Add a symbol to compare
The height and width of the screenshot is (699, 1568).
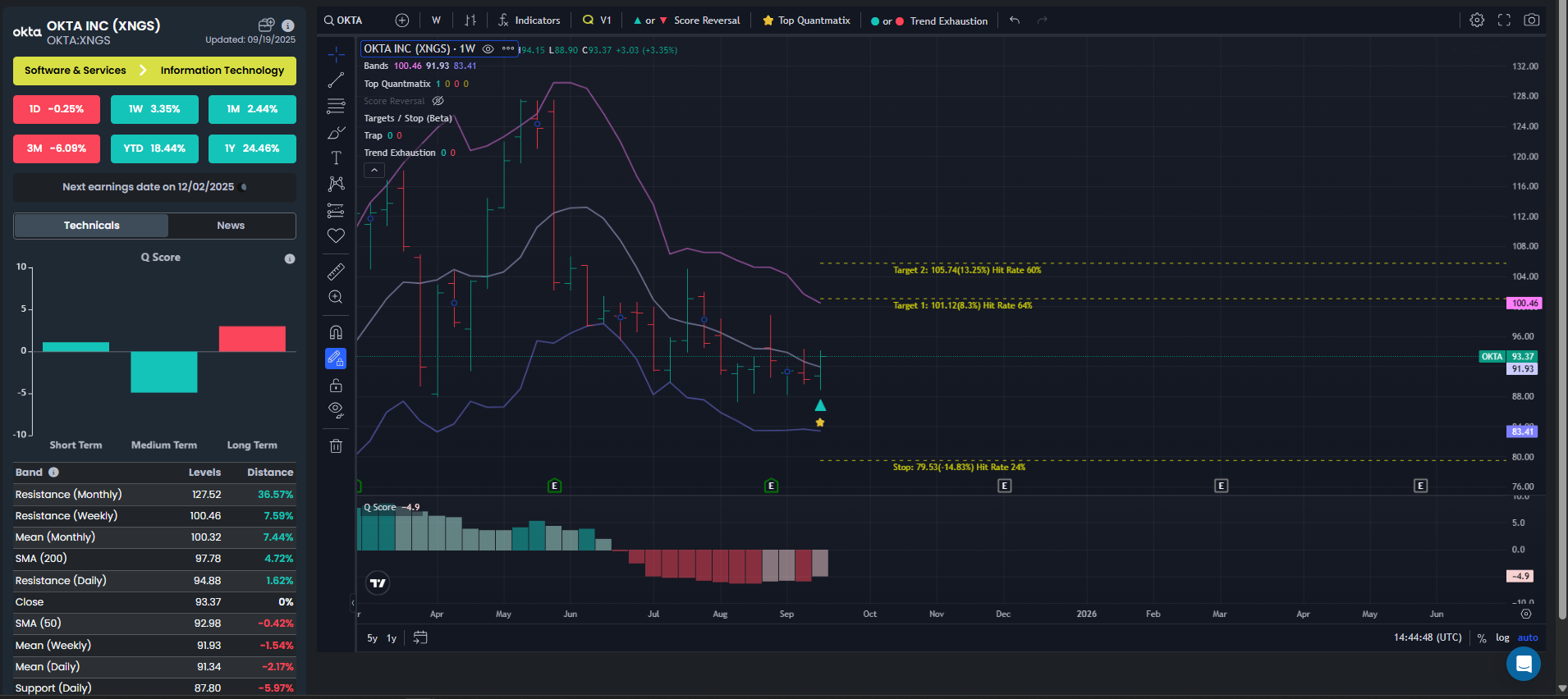pos(402,21)
